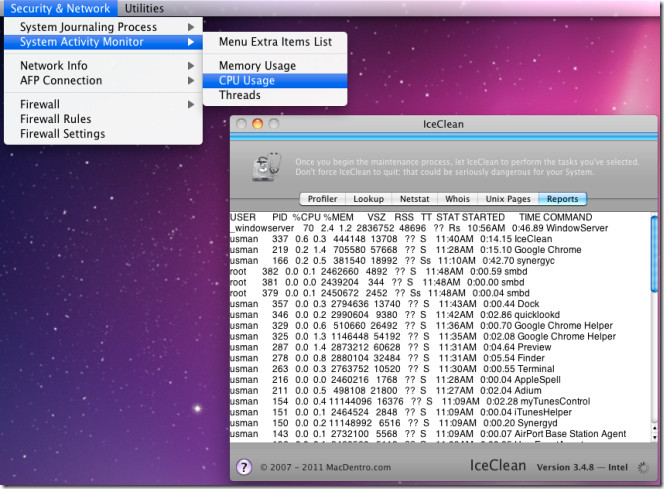Click the synergyc process row
Image resolution: width=664 pixels, height=489 pixels.
click(x=440, y=261)
